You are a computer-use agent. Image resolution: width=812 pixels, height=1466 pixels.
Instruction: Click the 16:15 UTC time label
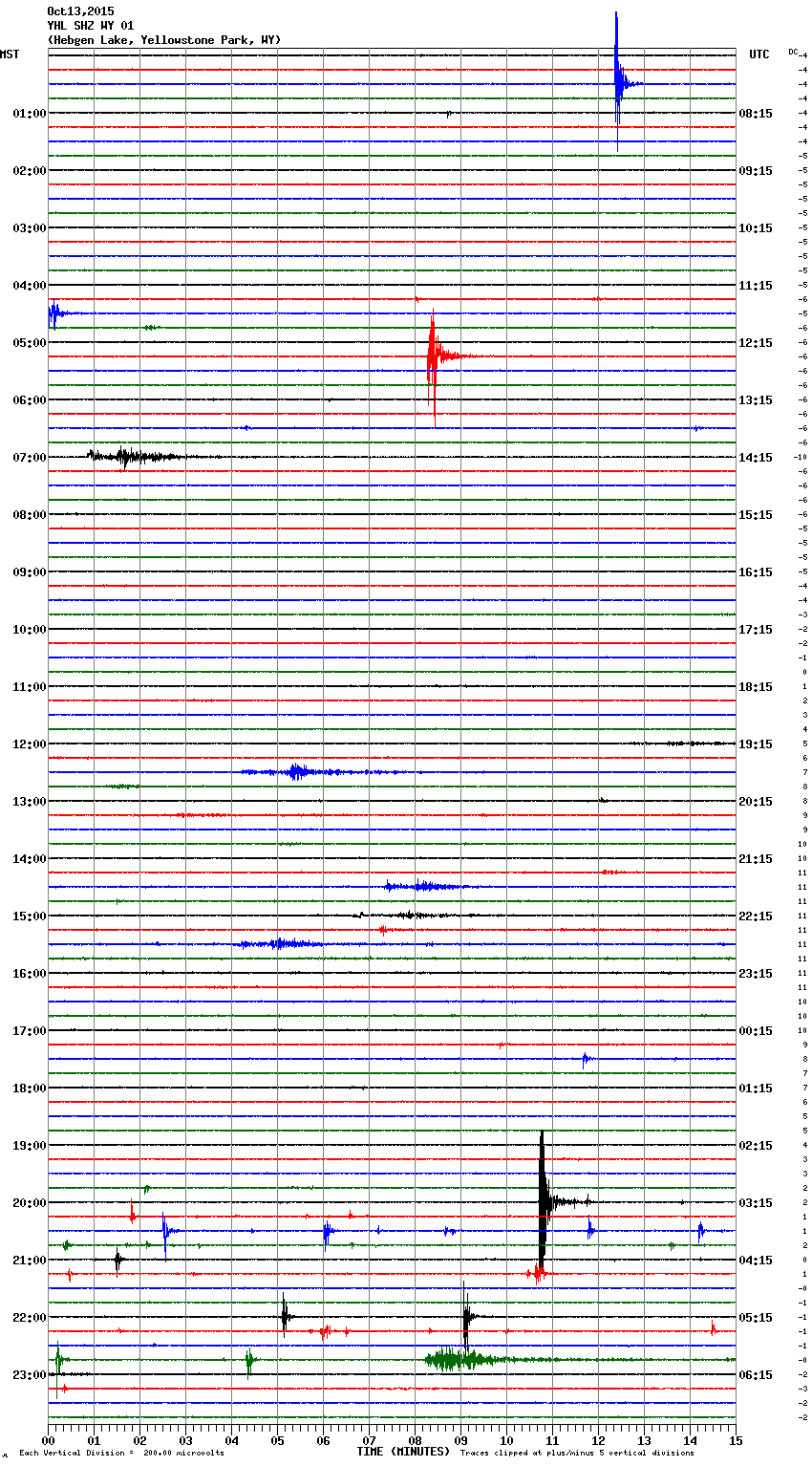tap(756, 572)
